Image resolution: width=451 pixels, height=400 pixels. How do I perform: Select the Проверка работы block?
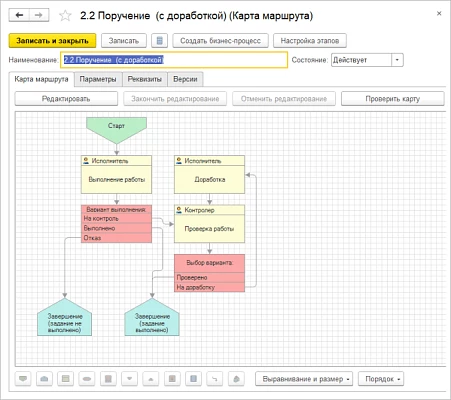[209, 224]
